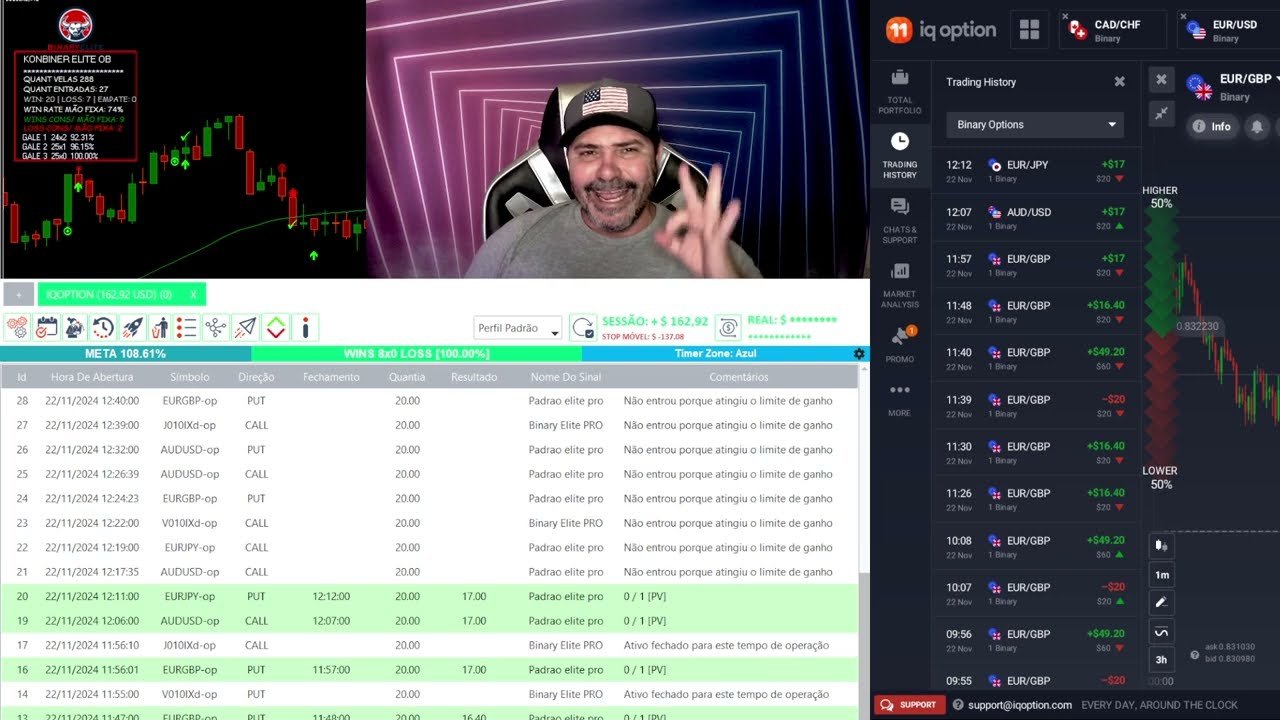The image size is (1280, 720).
Task: Select the candlestick chart type icon
Action: [x=1162, y=546]
